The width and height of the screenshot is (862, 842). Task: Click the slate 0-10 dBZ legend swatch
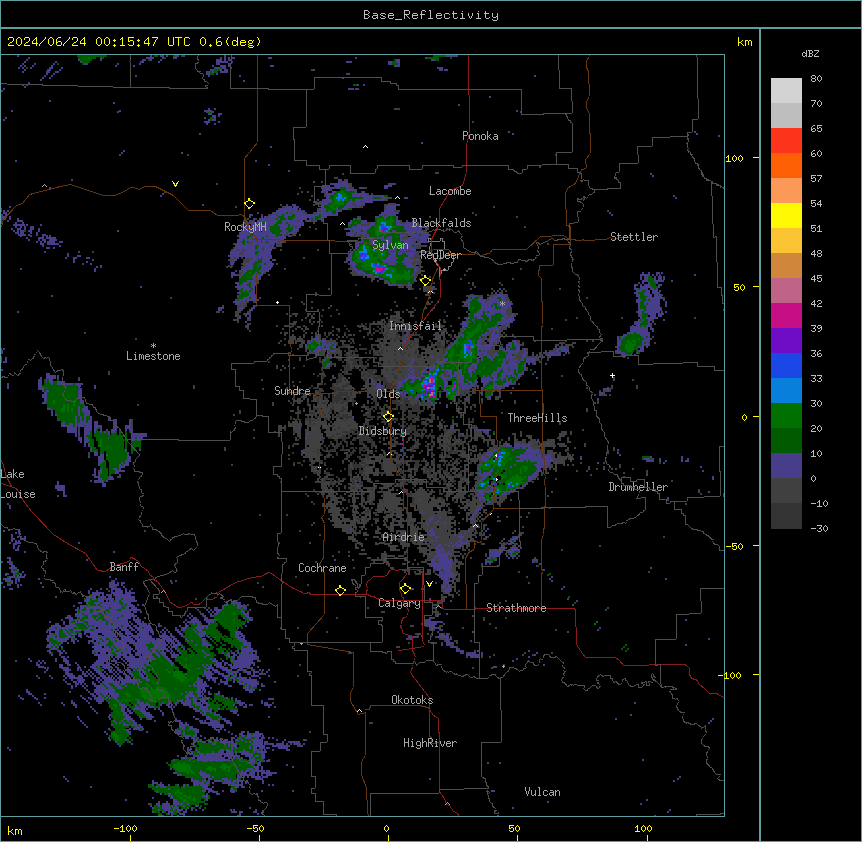(786, 466)
